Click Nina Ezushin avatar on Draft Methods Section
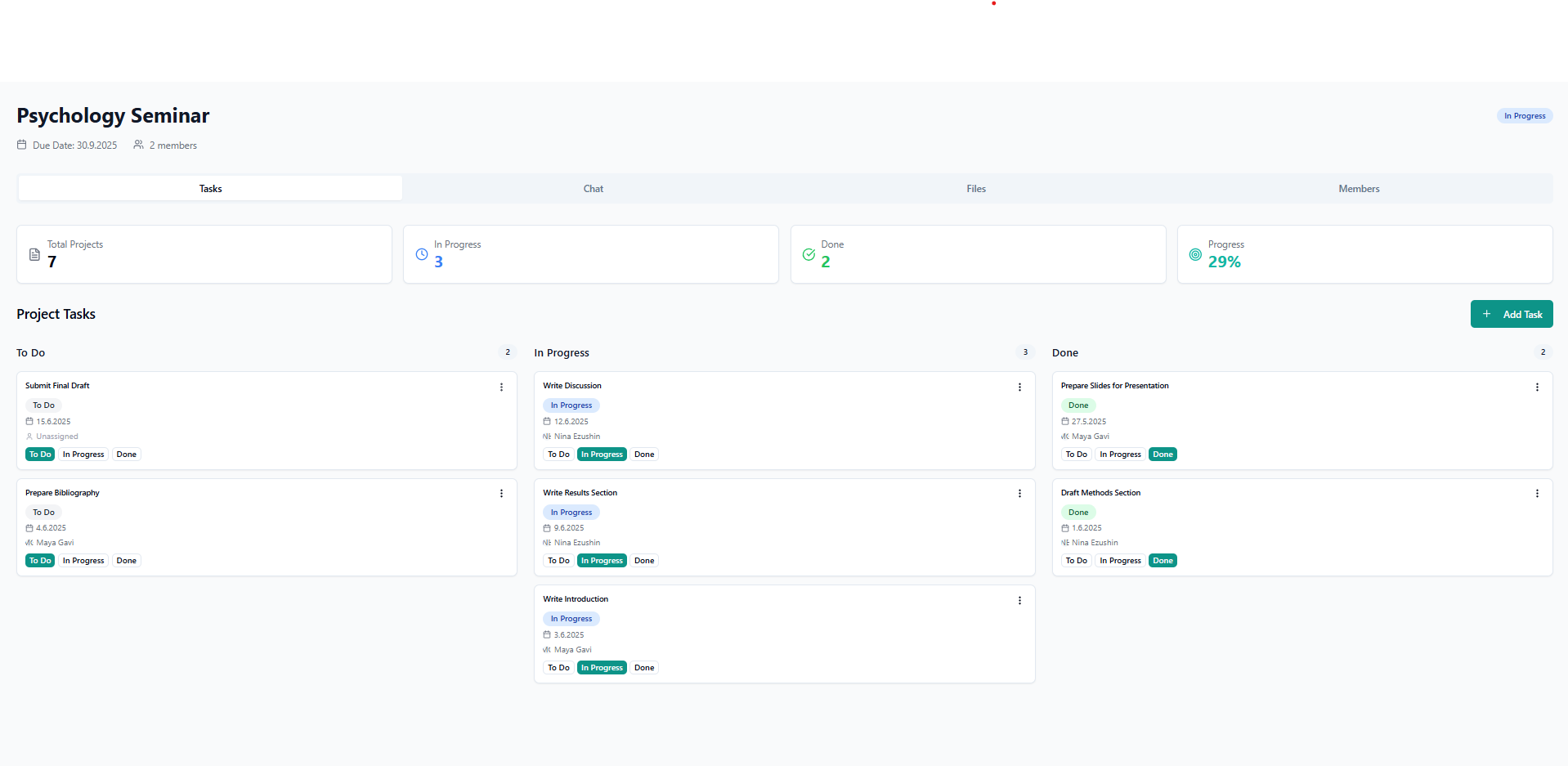The width and height of the screenshot is (1568, 766). click(1065, 543)
